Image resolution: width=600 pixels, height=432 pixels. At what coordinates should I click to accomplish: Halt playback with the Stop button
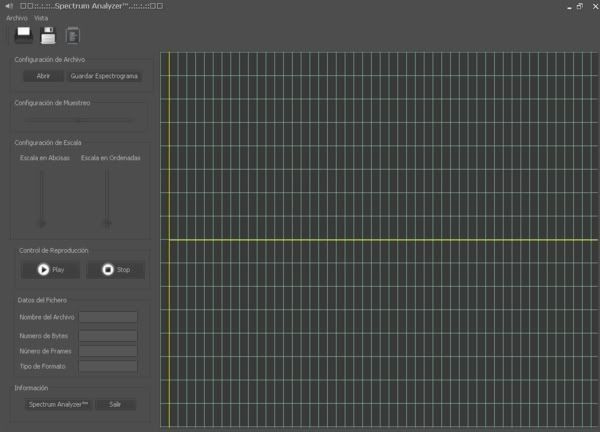coord(116,270)
